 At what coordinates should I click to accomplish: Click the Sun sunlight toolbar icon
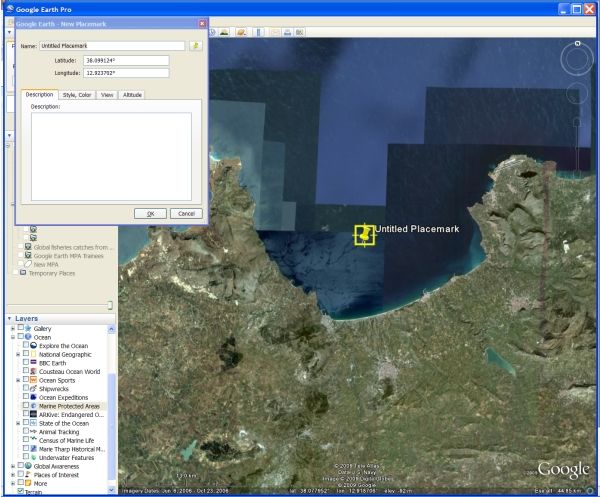pos(224,32)
